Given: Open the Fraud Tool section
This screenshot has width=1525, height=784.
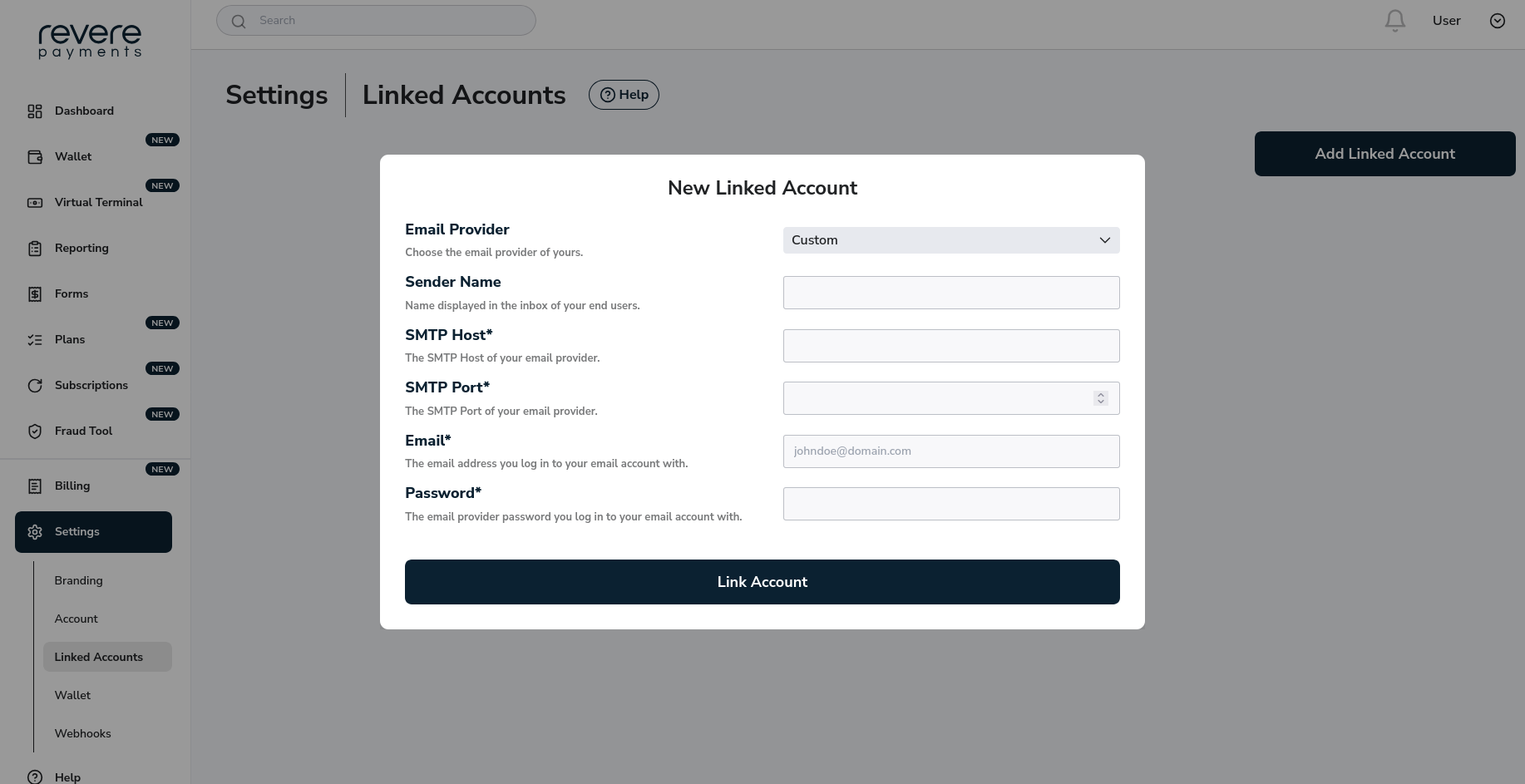Looking at the screenshot, I should point(35,431).
